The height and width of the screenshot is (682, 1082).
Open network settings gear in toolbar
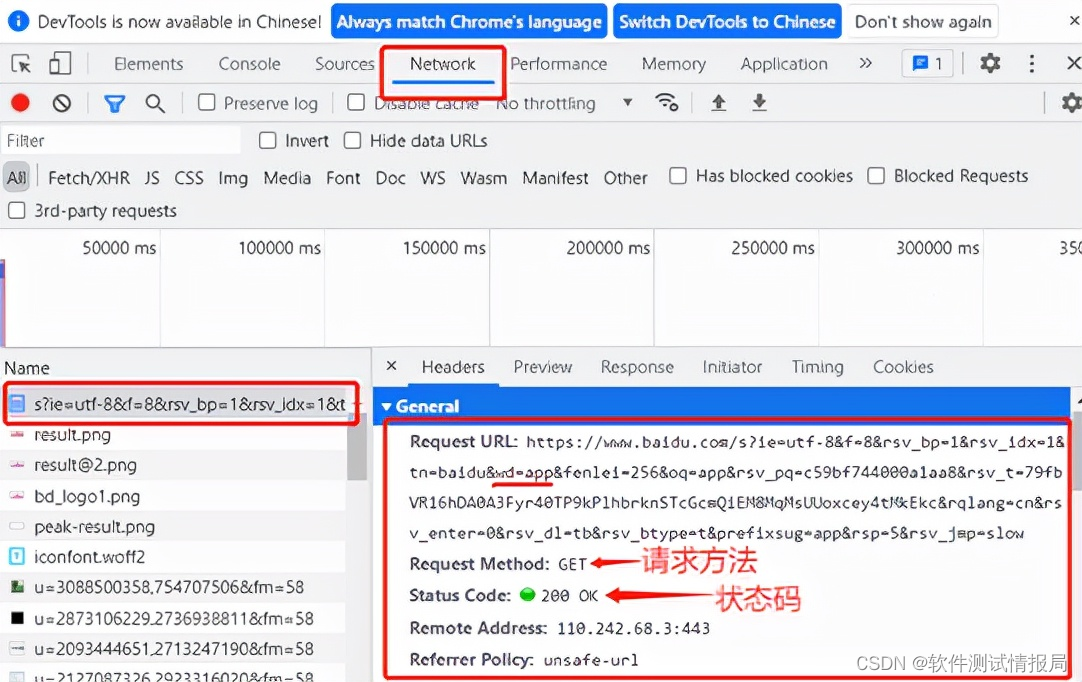1071,103
